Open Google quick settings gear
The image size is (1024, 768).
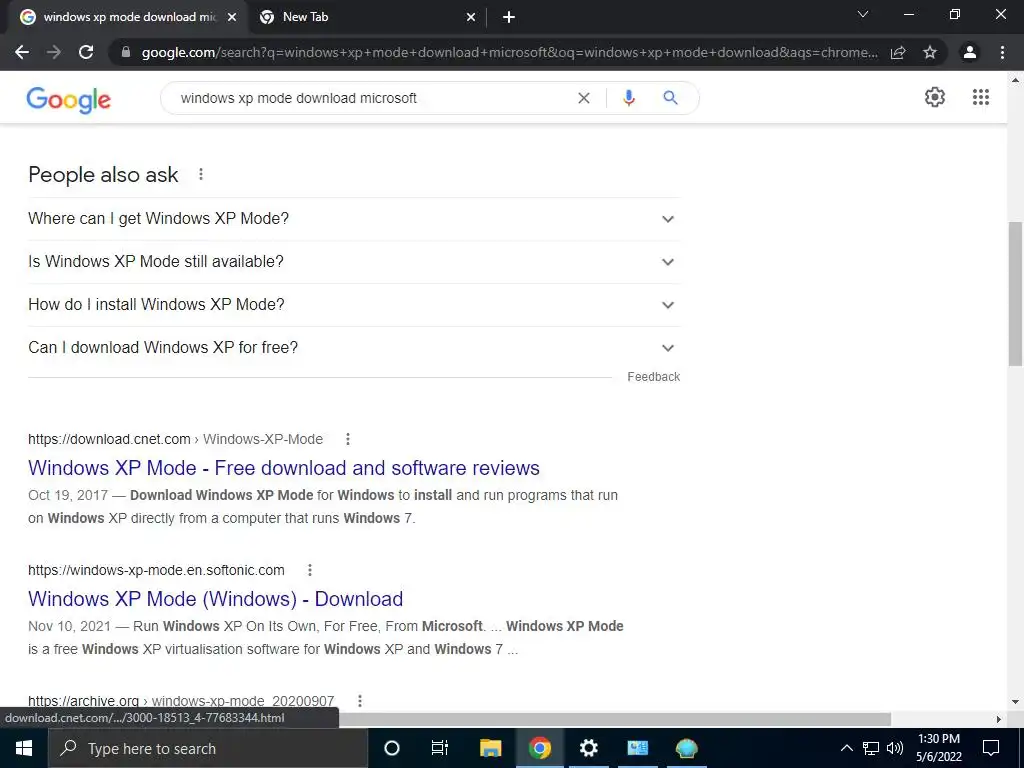(935, 97)
